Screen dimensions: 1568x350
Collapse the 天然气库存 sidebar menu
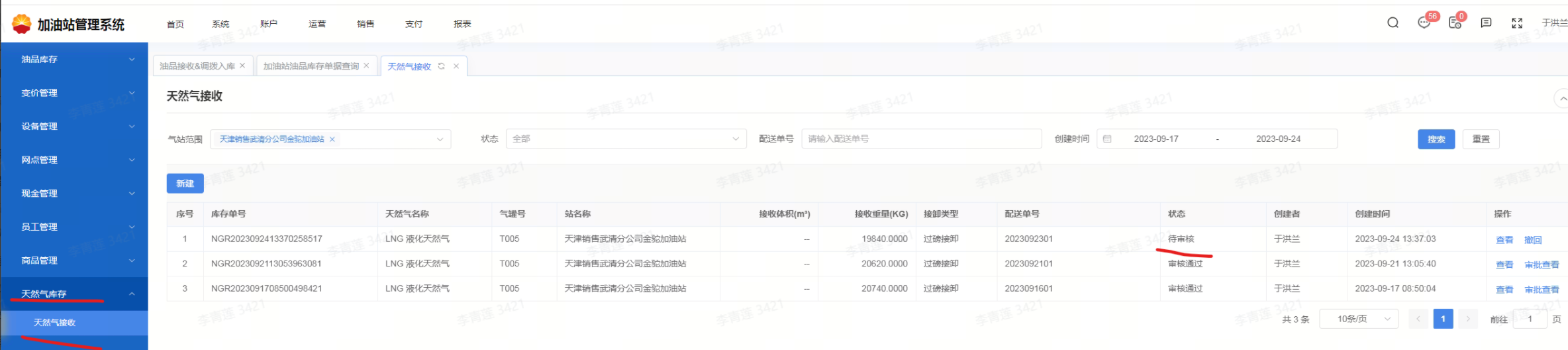click(74, 294)
